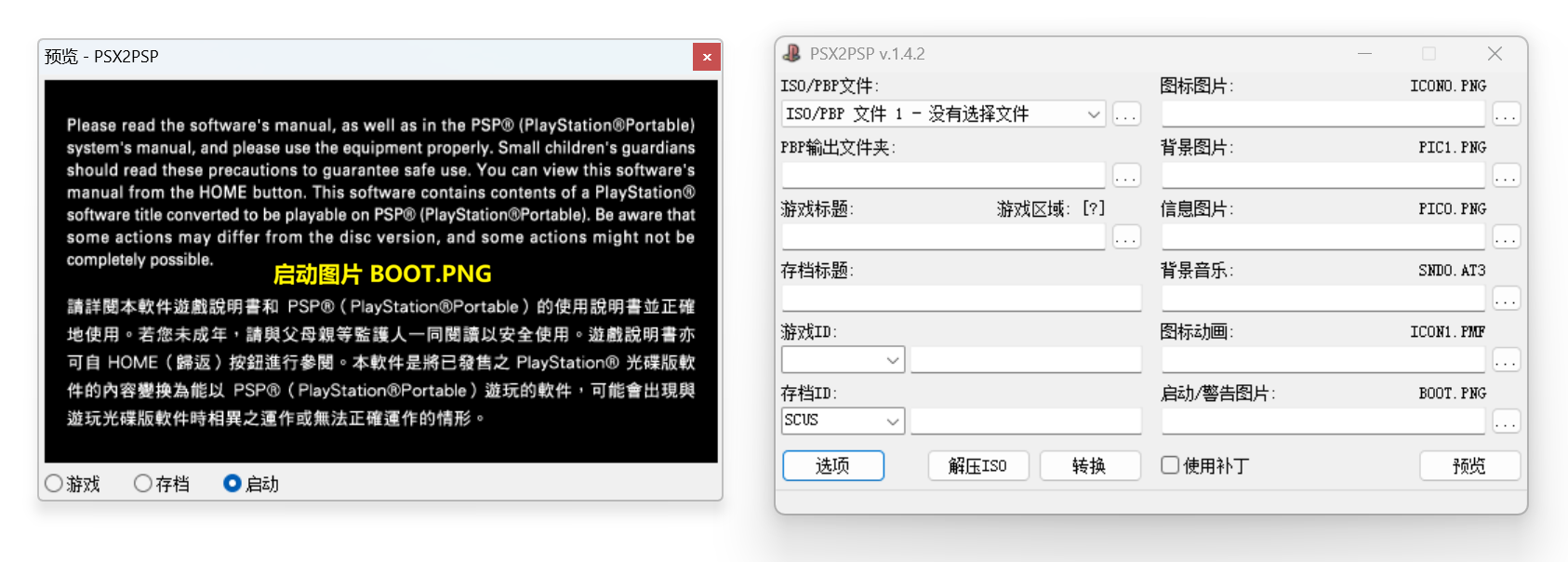Click browse button for ISO/PBP文件
This screenshot has width=1568, height=562.
point(1126,114)
